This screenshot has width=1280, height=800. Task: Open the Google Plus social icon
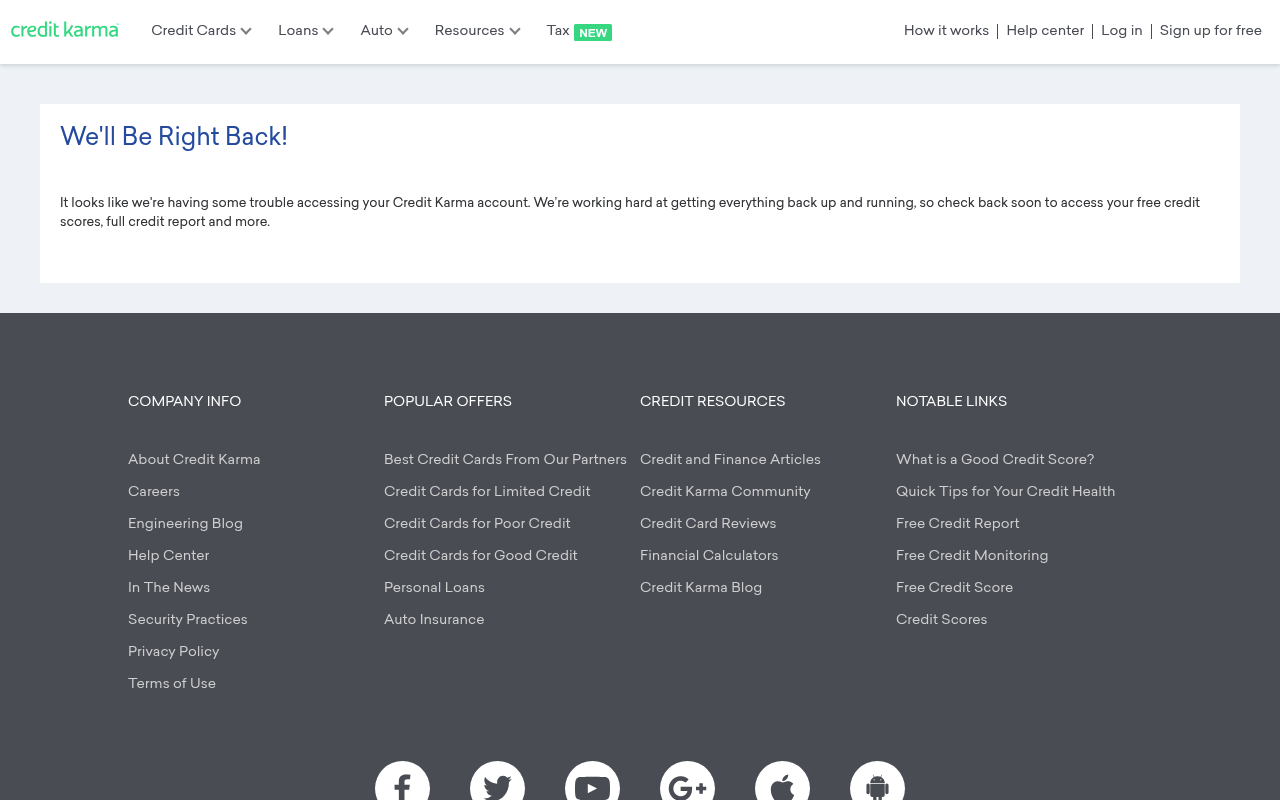687,781
